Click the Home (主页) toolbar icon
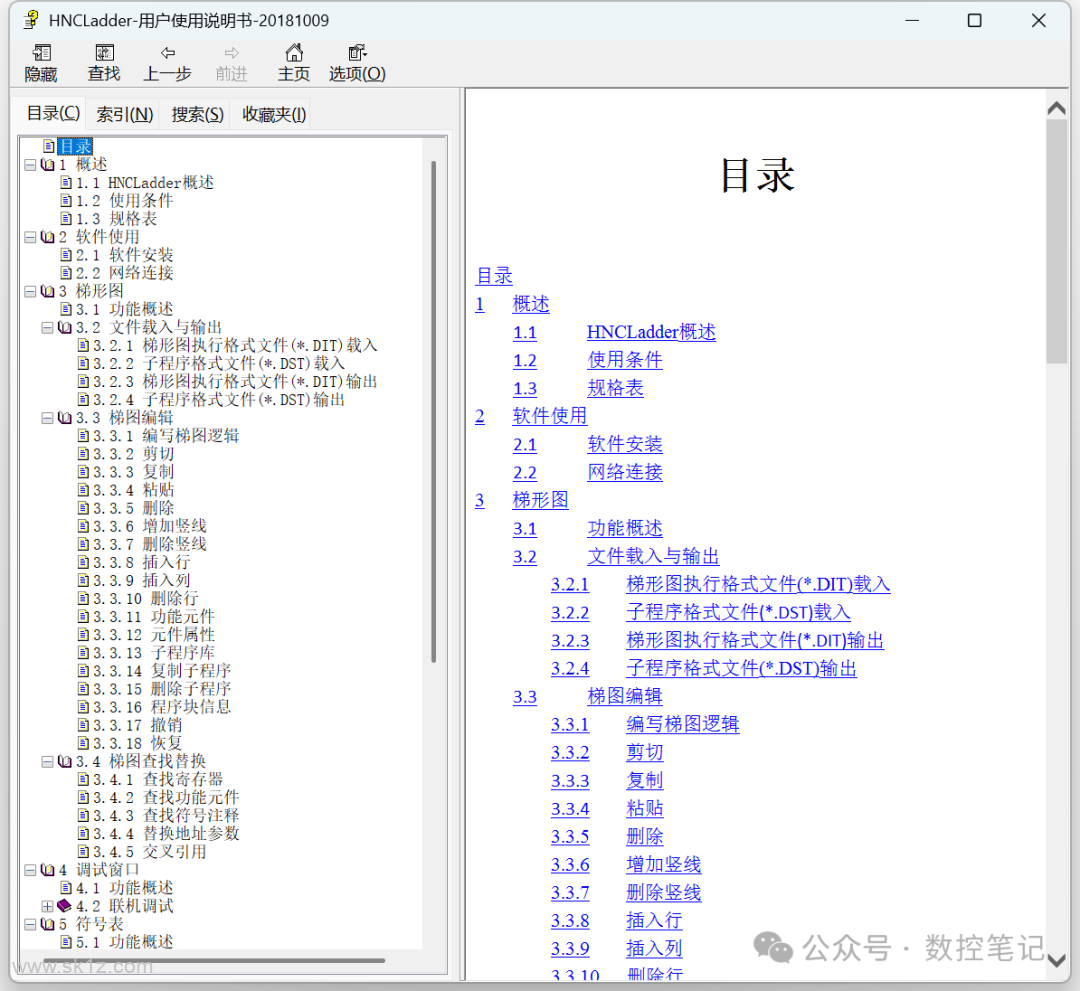The height and width of the screenshot is (991, 1080). (294, 53)
